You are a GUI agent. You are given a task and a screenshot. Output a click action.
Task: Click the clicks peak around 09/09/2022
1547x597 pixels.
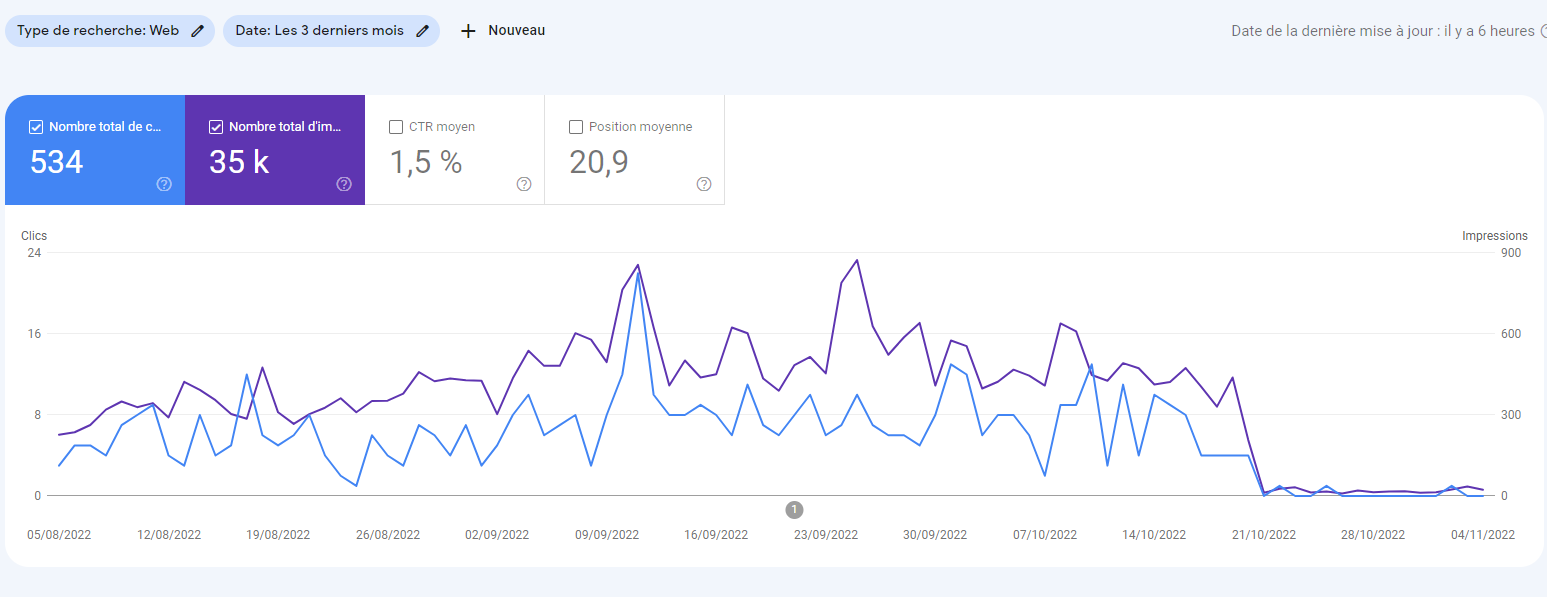[638, 272]
